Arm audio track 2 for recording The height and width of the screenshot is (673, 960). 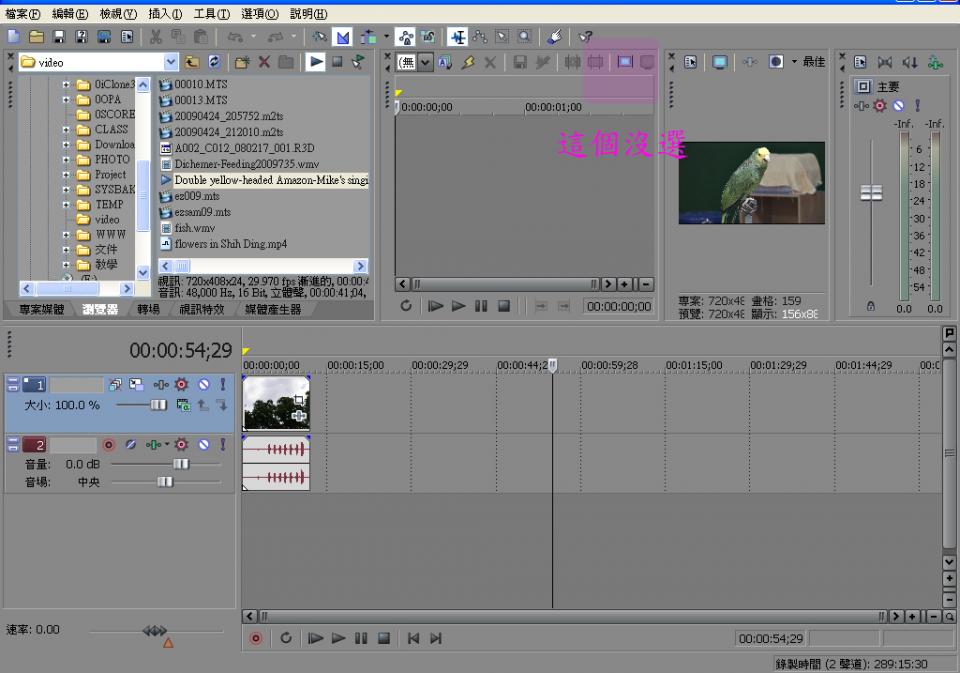pos(109,444)
